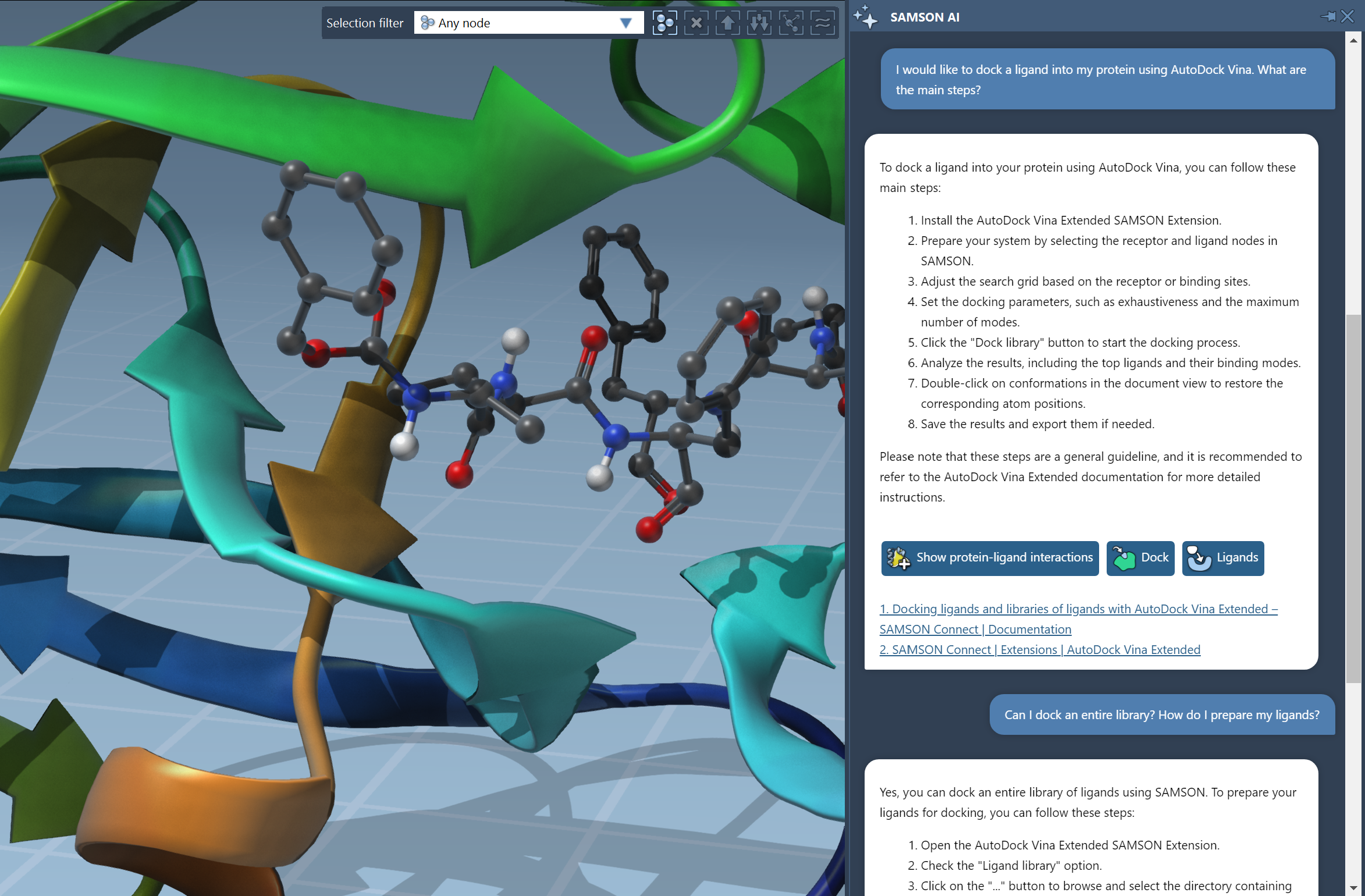Click the 'I would like to dock a ligand' message
Image resolution: width=1365 pixels, height=896 pixels.
click(1108, 79)
